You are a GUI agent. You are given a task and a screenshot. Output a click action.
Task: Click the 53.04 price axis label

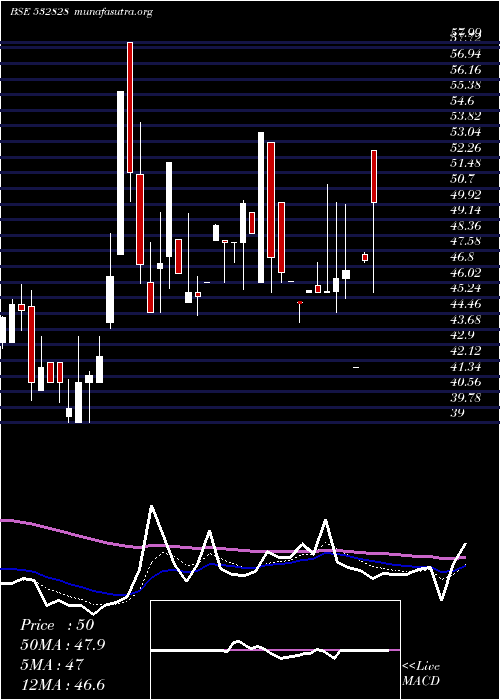[x=465, y=132]
